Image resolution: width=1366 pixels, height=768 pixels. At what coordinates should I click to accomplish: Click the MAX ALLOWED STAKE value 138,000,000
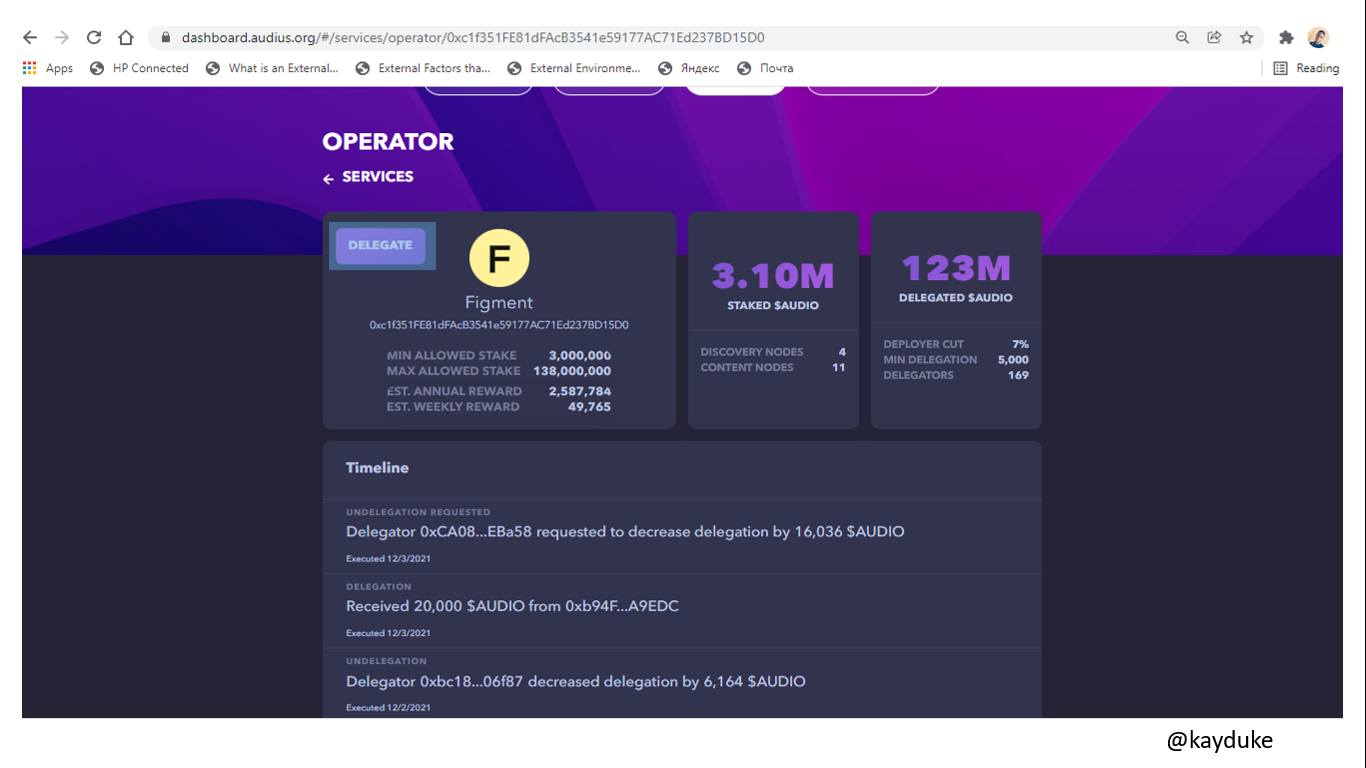(x=572, y=371)
